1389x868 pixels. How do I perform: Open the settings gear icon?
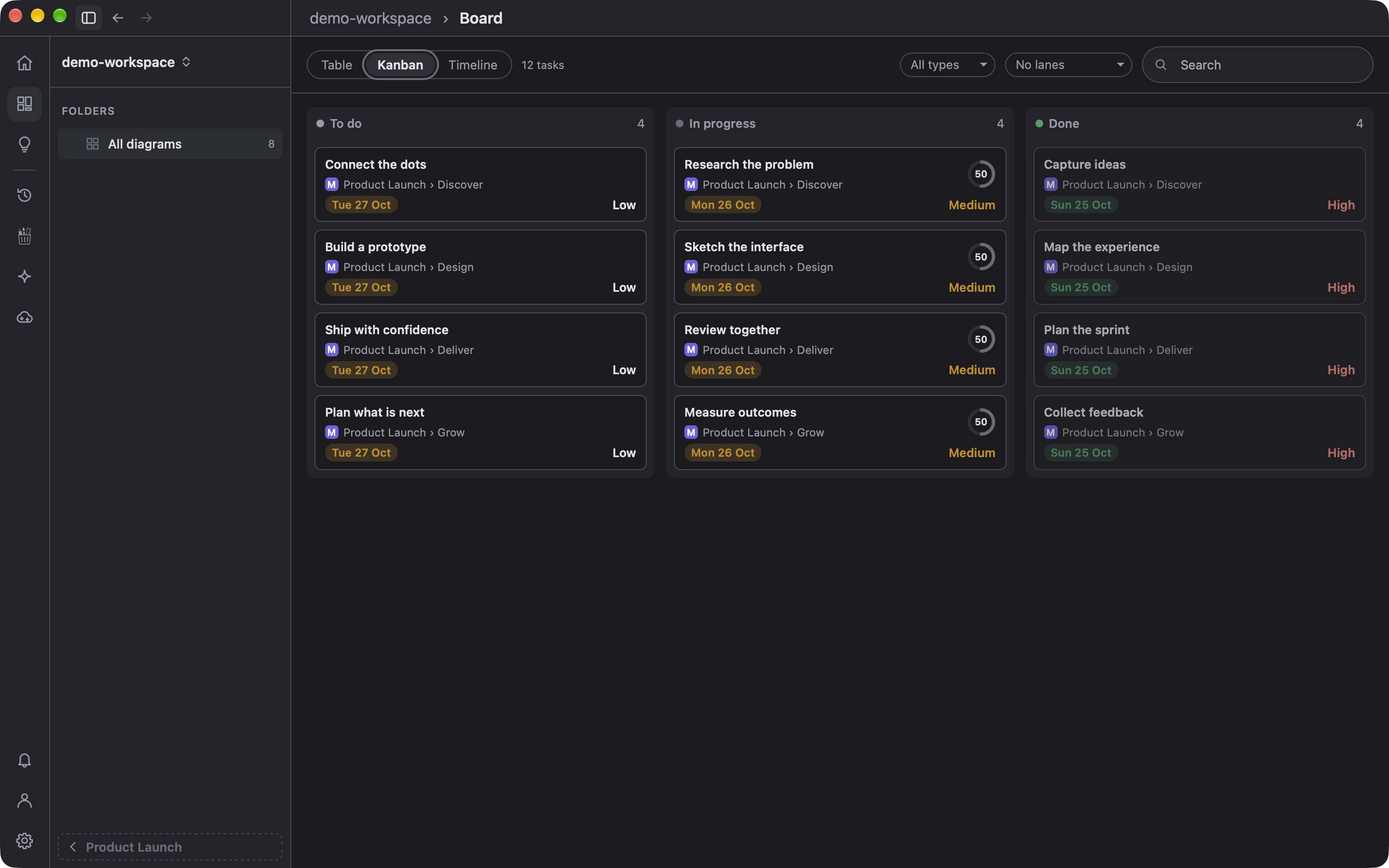point(24,841)
